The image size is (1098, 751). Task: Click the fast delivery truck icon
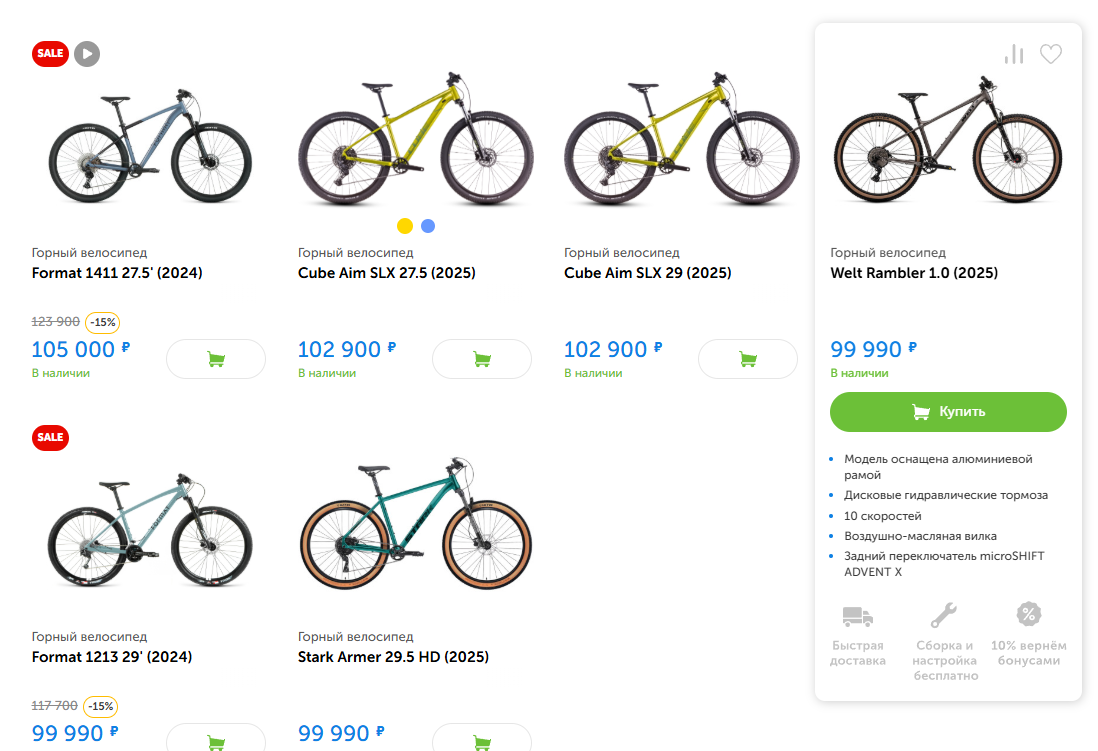point(858,616)
